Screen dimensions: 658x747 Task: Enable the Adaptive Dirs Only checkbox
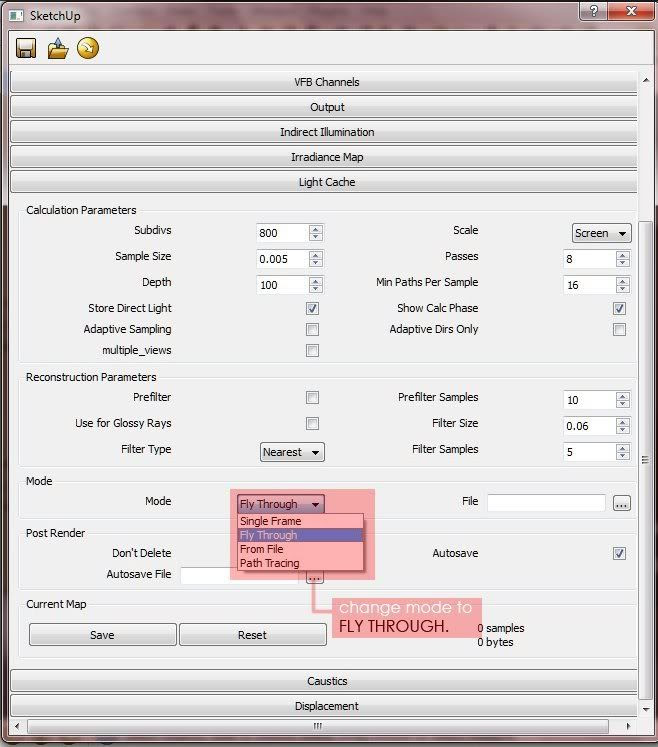click(x=619, y=329)
